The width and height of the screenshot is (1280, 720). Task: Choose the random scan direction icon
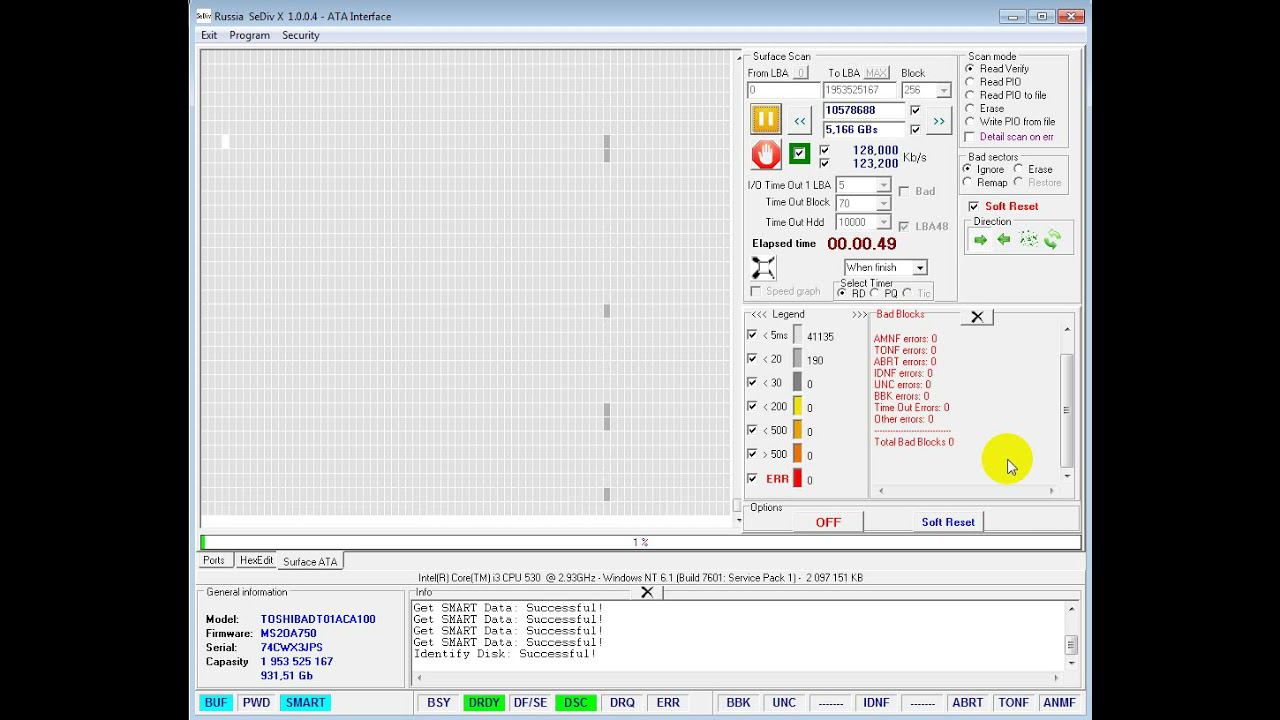click(1028, 239)
